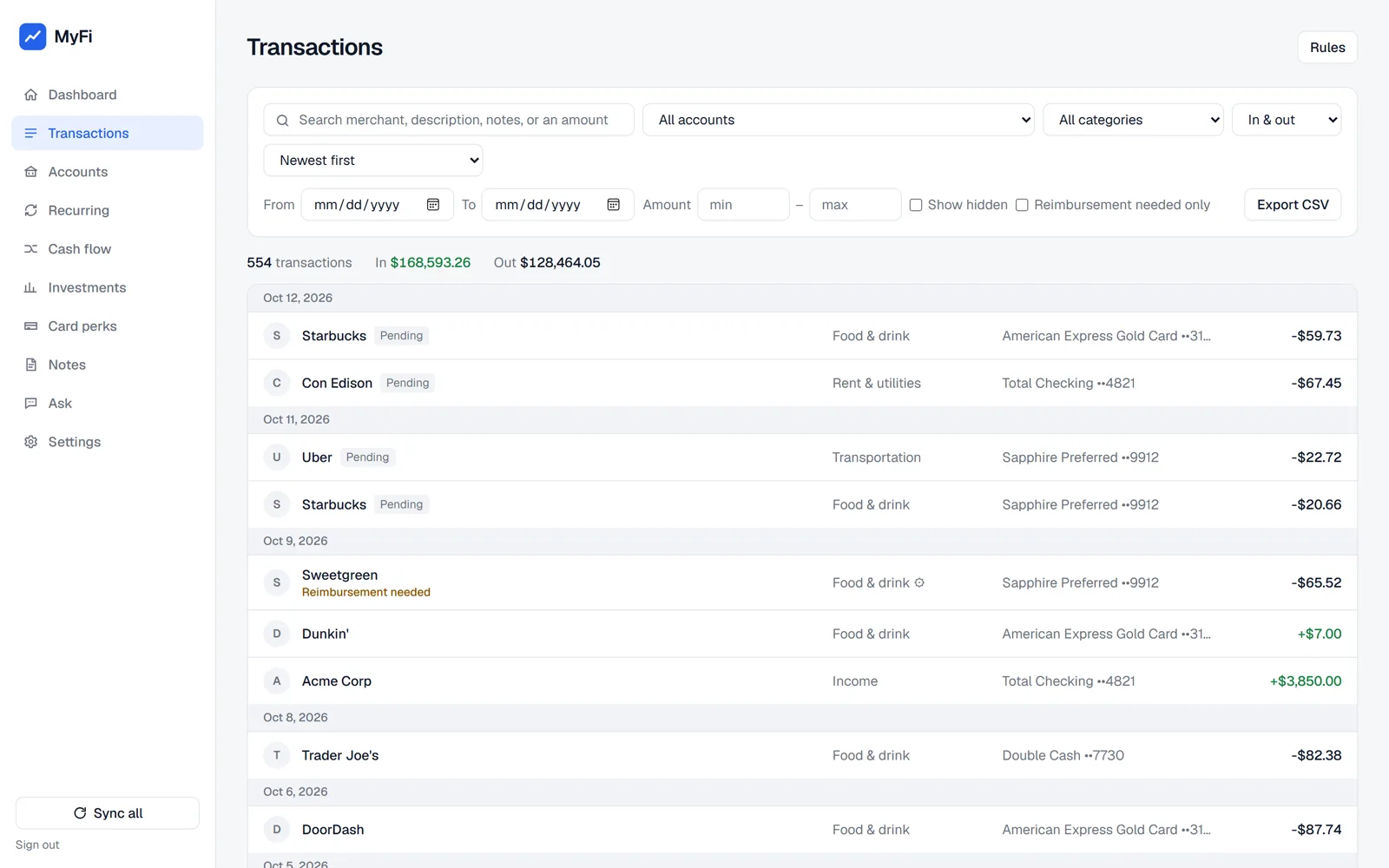Click the Notes document icon
1389x868 pixels.
(x=30, y=365)
